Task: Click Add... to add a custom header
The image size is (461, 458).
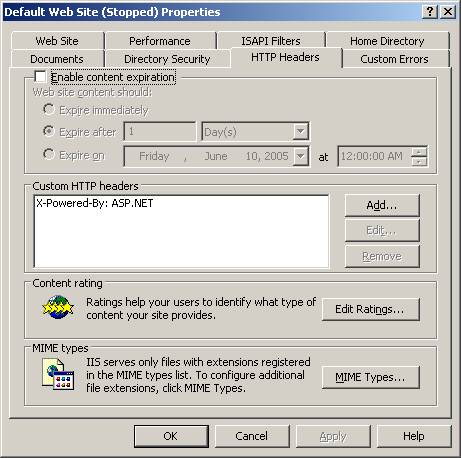Action: point(382,205)
